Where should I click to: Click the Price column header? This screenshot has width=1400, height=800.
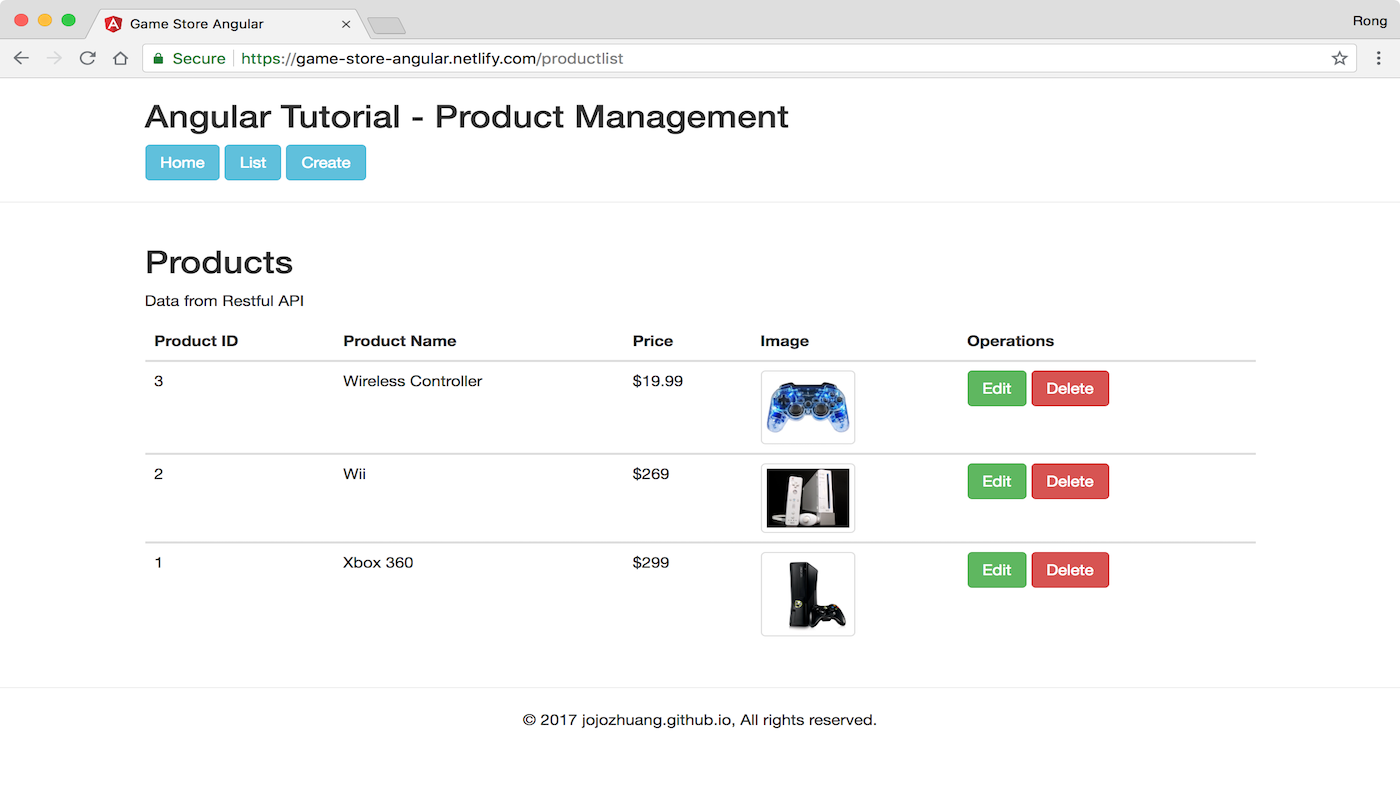click(653, 341)
